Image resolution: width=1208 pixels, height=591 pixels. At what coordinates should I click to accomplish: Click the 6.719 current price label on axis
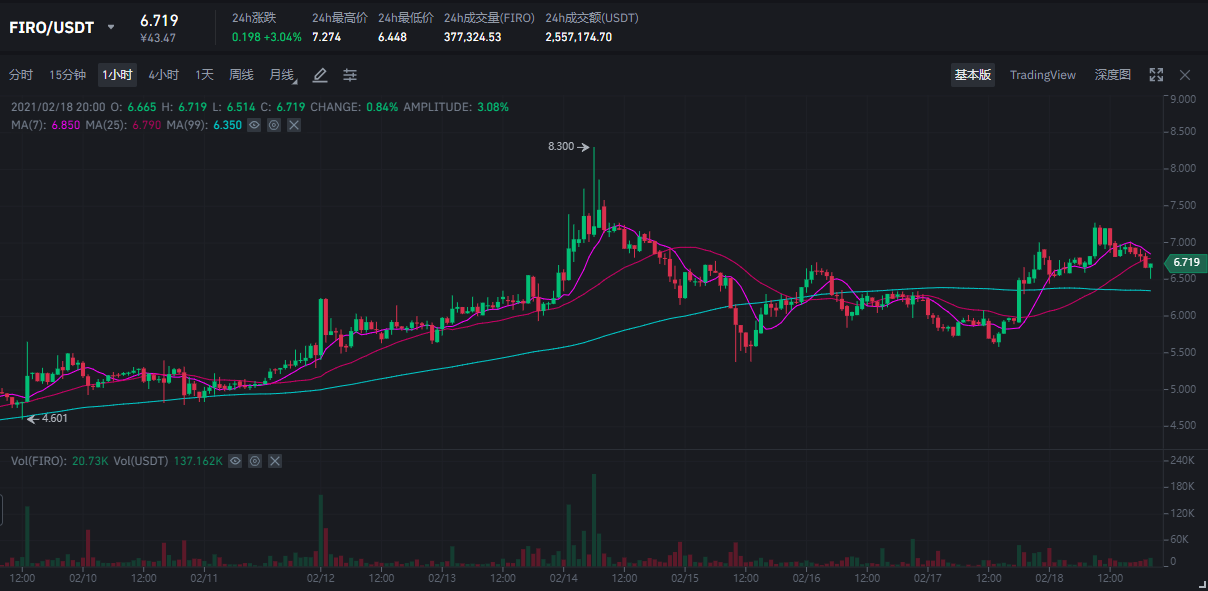click(1185, 262)
